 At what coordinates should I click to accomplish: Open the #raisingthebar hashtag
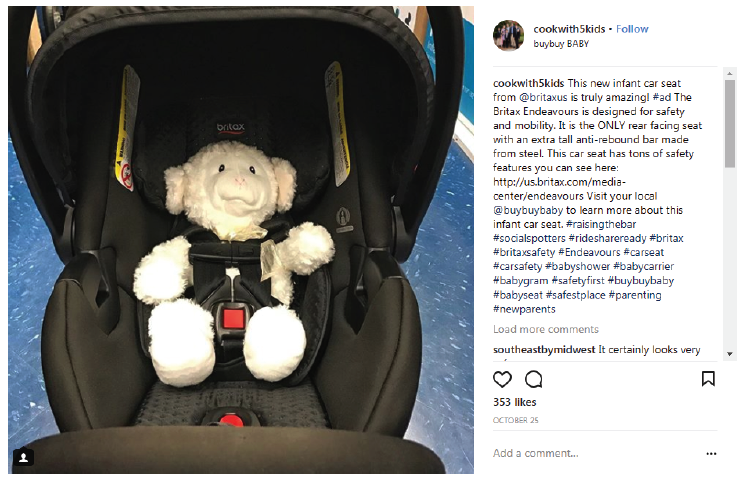(601, 224)
